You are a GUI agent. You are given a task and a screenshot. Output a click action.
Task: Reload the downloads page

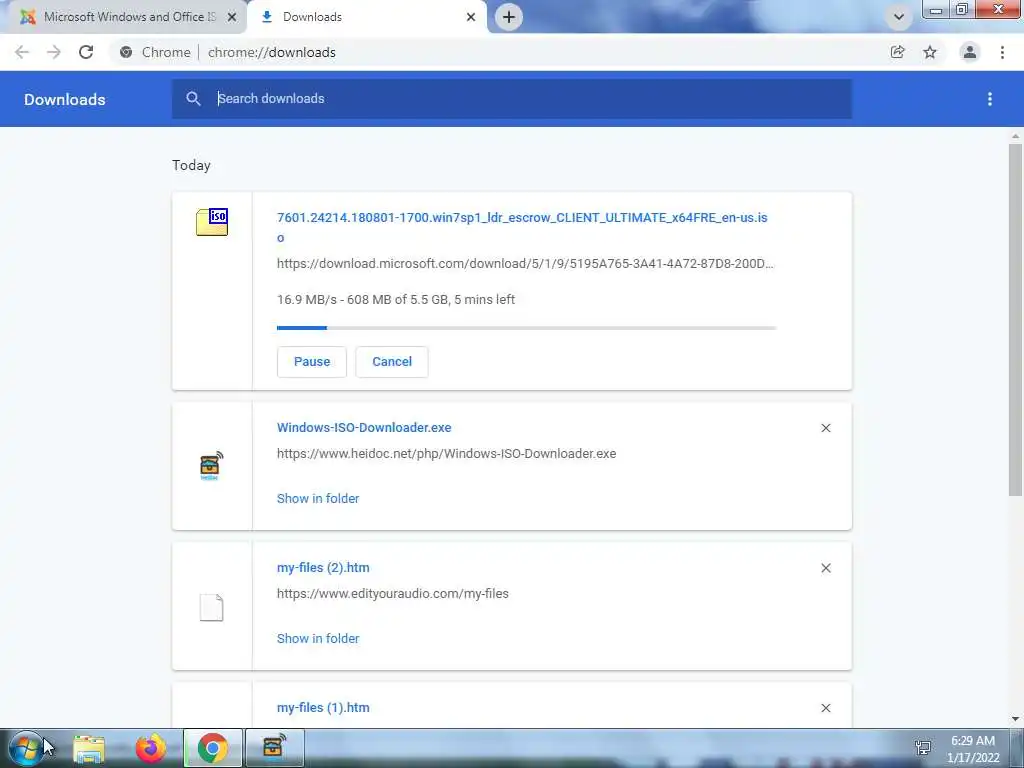click(86, 52)
